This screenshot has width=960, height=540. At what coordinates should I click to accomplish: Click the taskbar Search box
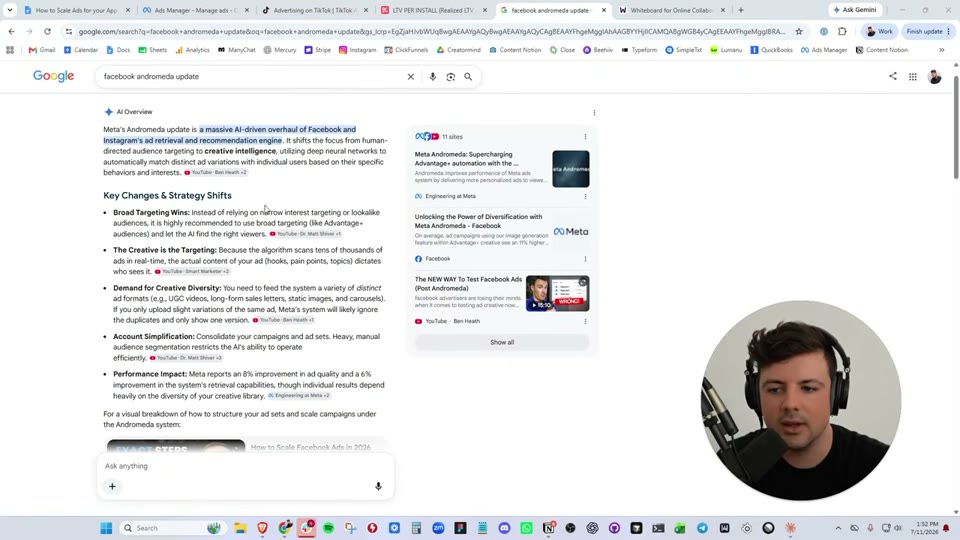172,528
